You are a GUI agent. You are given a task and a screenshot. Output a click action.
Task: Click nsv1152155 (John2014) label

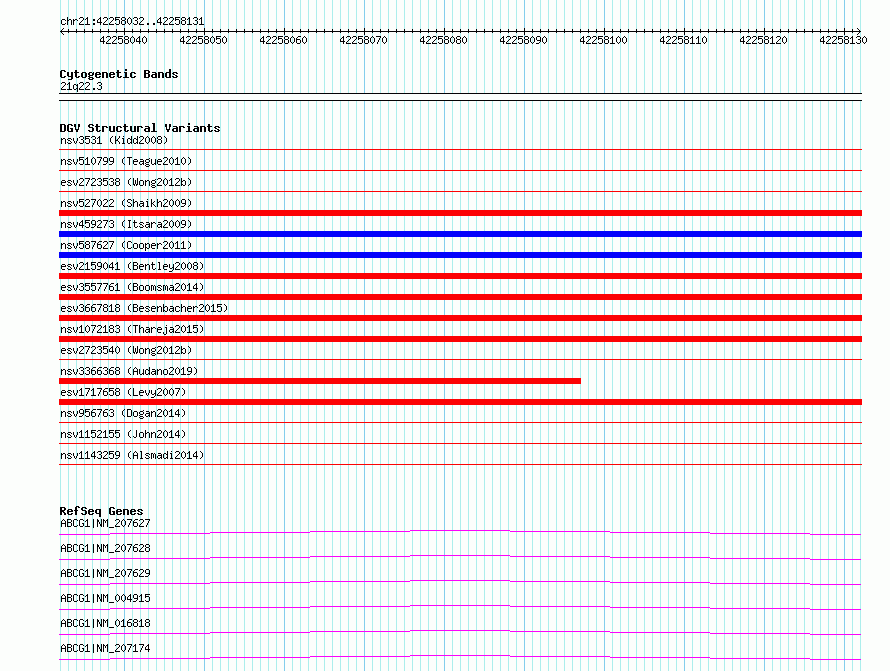pyautogui.click(x=123, y=434)
